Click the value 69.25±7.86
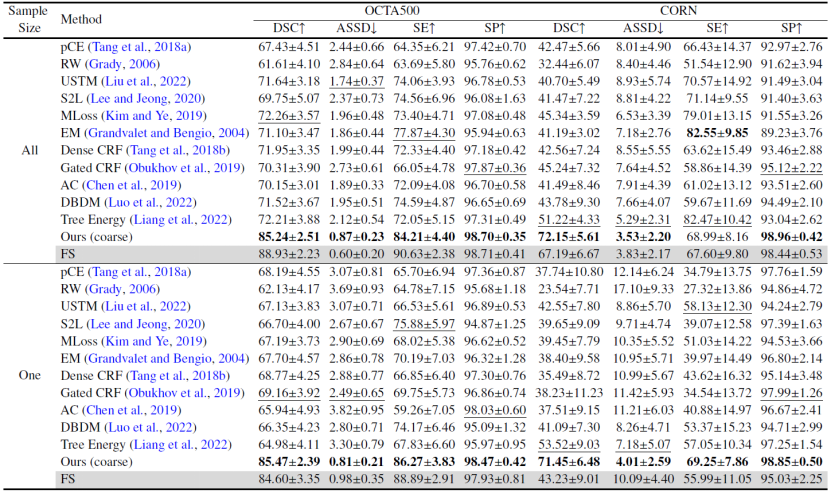This screenshot has height=493, width=831. coord(717,462)
